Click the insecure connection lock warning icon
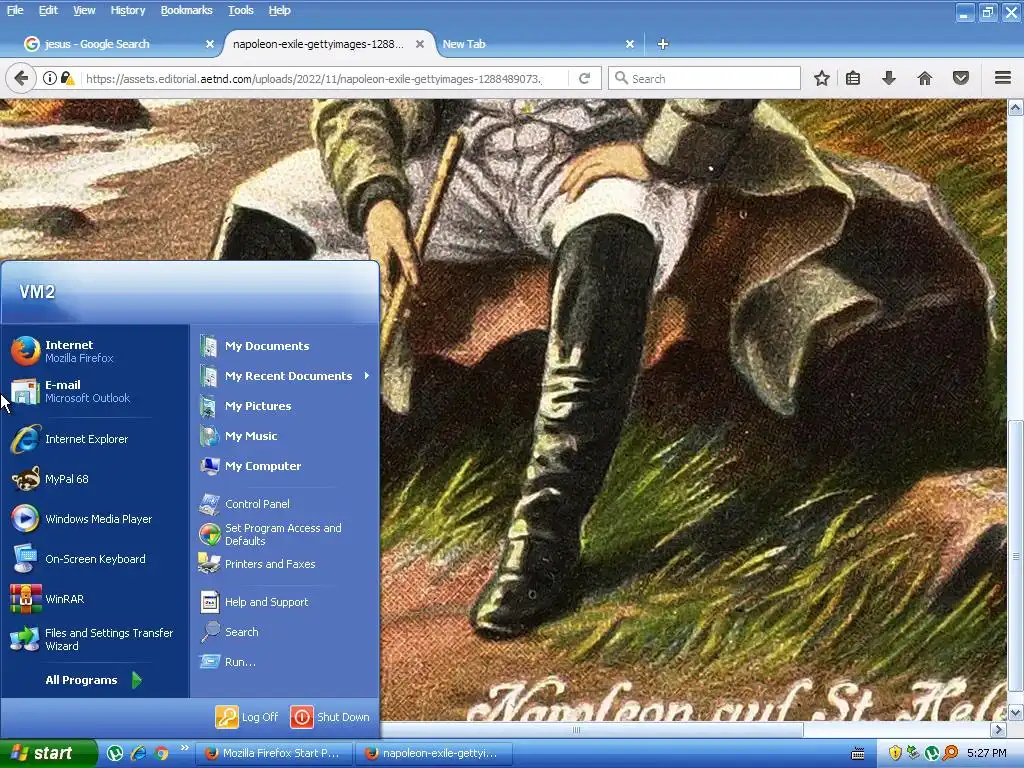This screenshot has width=1024, height=768. [x=67, y=78]
